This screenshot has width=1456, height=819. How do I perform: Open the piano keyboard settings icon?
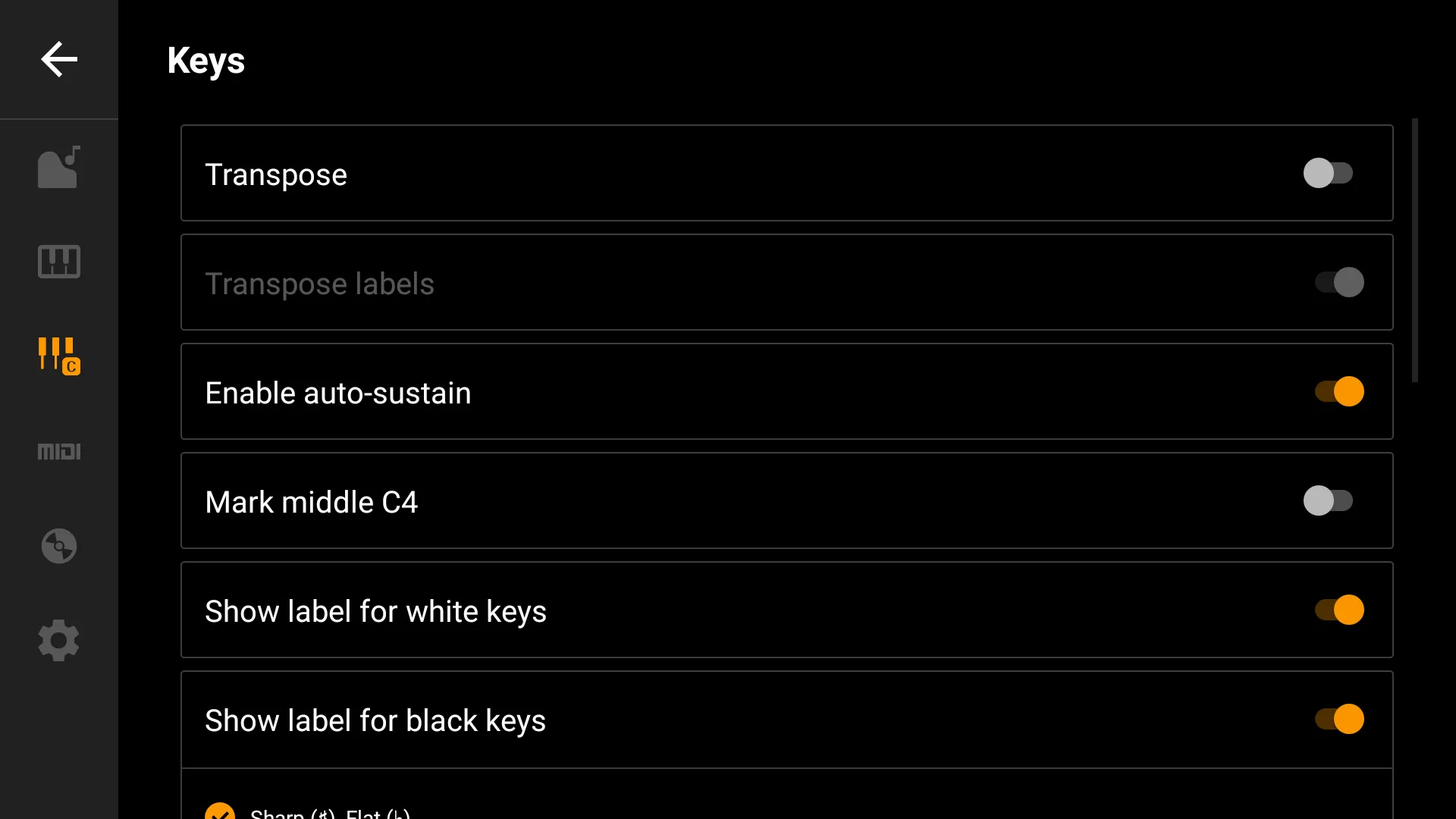[x=59, y=262]
